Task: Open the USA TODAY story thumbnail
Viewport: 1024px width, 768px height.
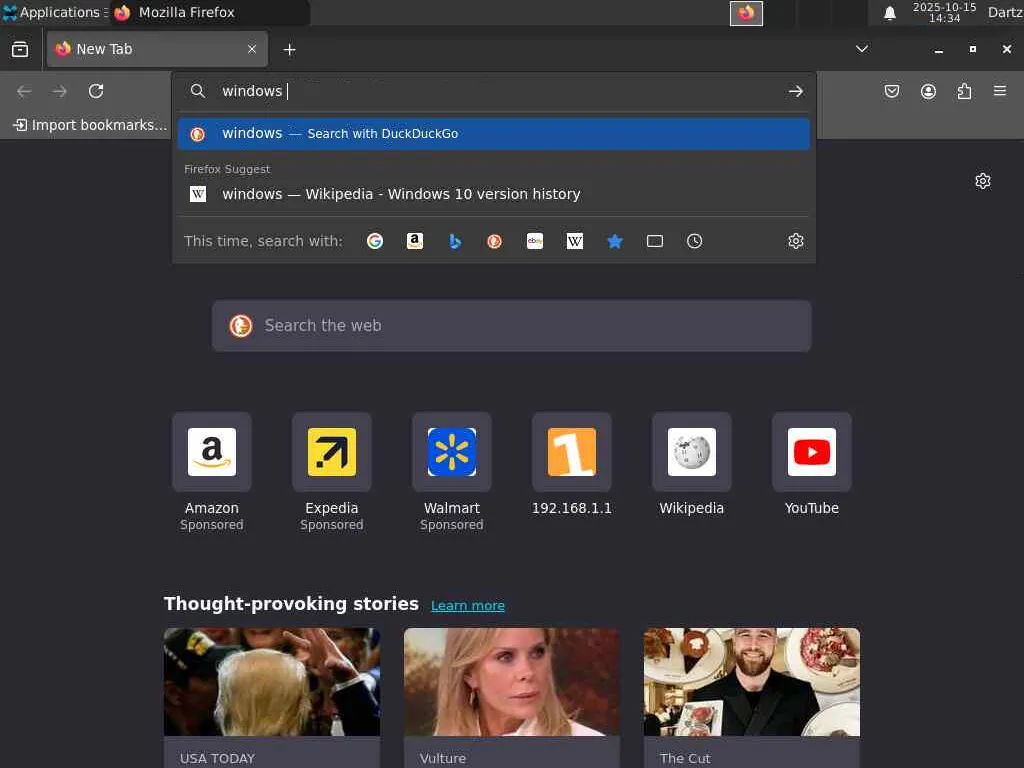Action: 272,682
